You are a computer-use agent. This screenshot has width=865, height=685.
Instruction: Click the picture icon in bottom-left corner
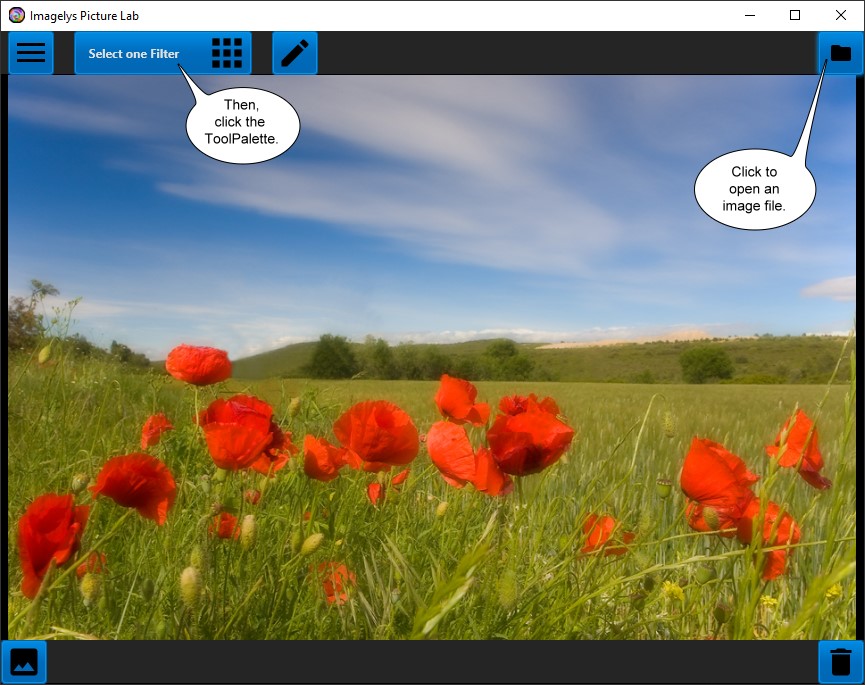point(24,662)
